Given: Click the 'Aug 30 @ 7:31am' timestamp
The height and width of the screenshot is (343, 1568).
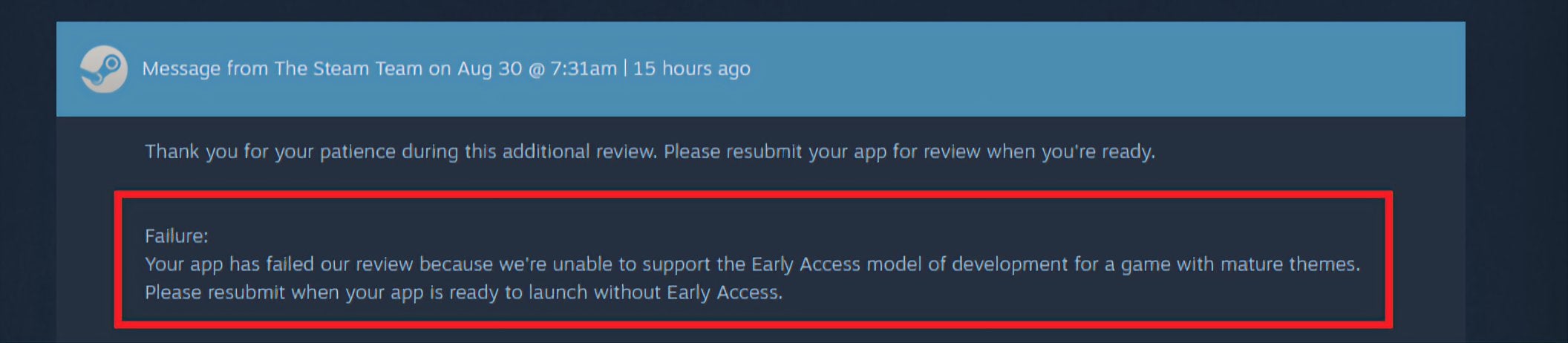Looking at the screenshot, I should (537, 69).
